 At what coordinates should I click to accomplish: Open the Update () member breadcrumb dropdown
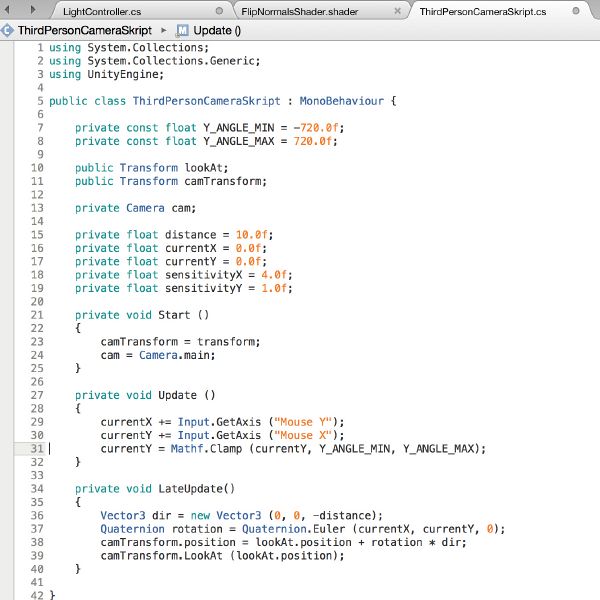coord(217,30)
